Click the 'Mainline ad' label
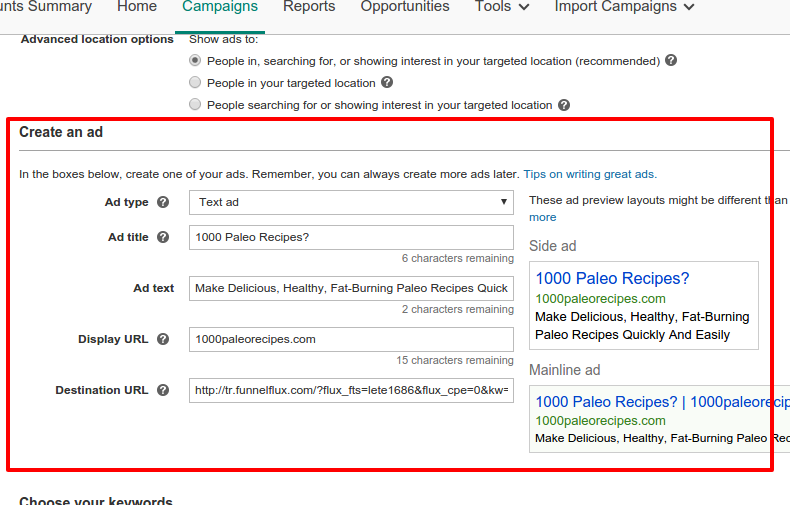790x505 pixels. point(564,370)
